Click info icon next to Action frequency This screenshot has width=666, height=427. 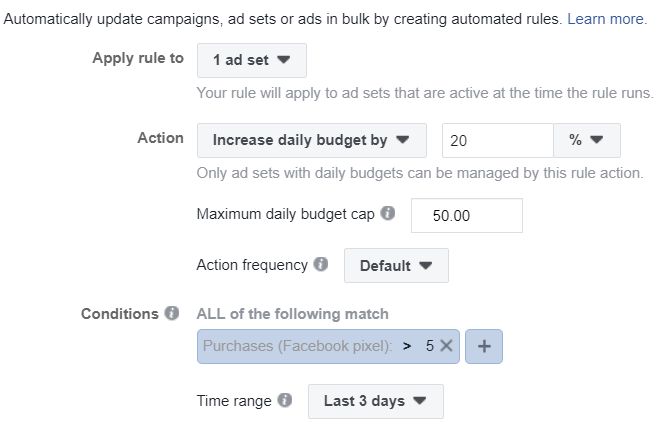click(321, 264)
